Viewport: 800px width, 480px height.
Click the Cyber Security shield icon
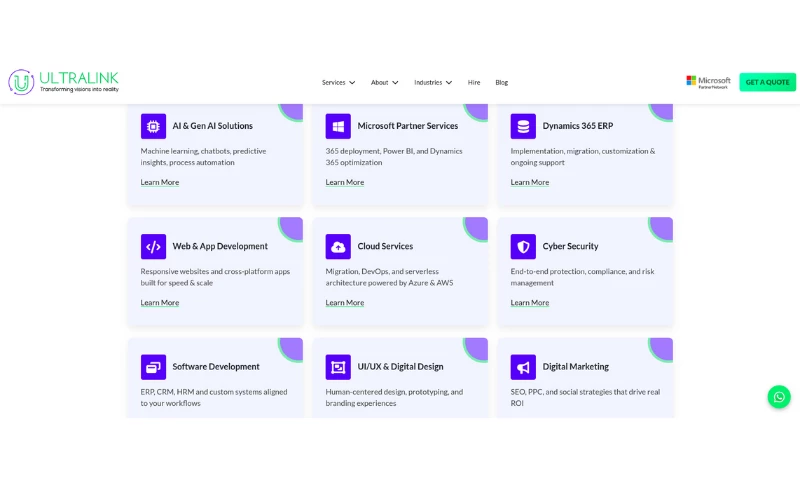(523, 246)
